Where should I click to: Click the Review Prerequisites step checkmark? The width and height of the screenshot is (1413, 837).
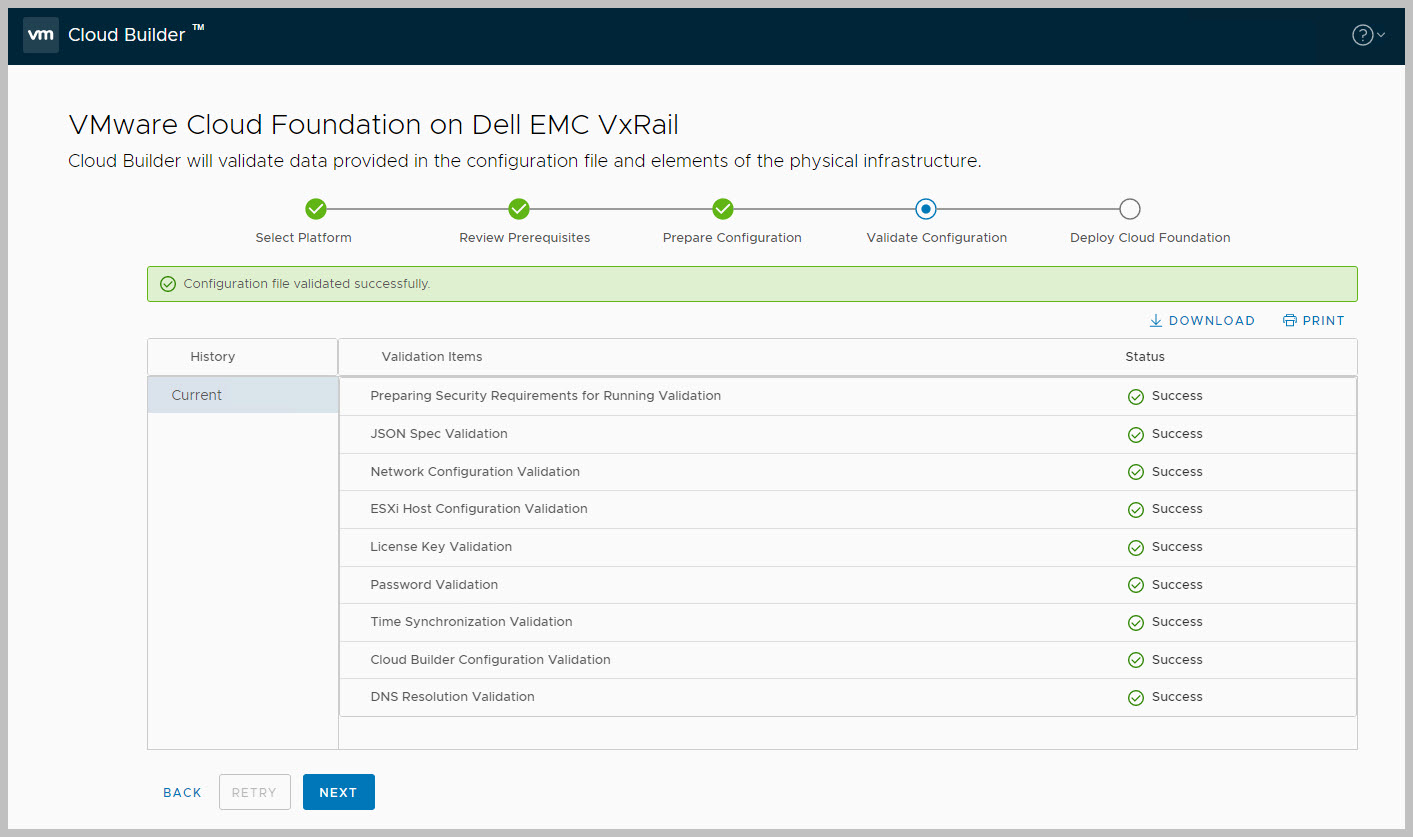[519, 209]
